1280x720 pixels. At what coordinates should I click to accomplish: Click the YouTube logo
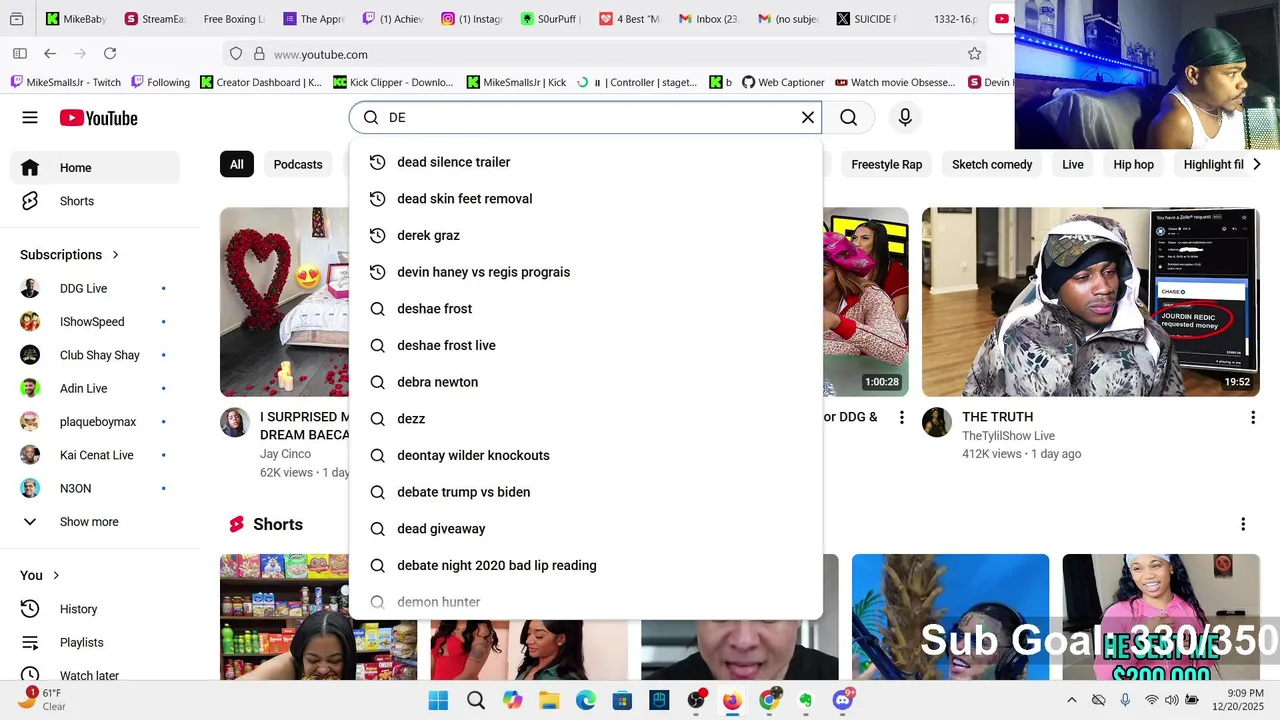tap(98, 118)
